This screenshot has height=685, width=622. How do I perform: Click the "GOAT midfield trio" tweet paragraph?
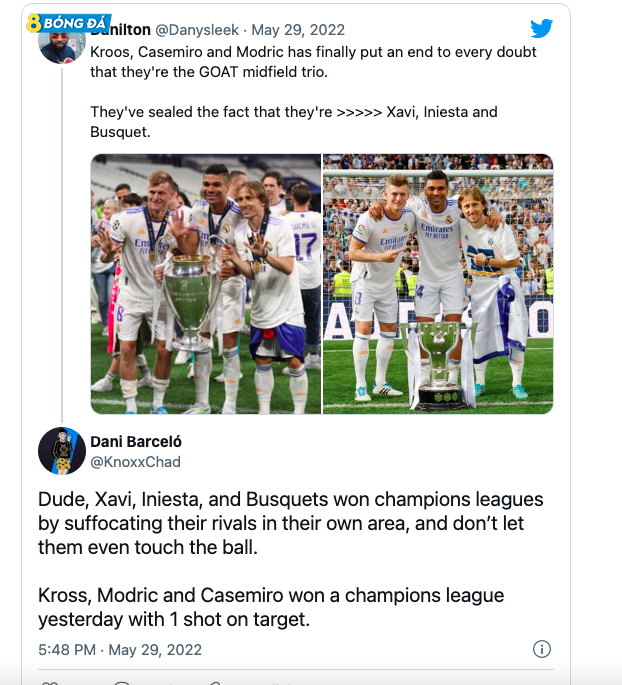point(313,60)
